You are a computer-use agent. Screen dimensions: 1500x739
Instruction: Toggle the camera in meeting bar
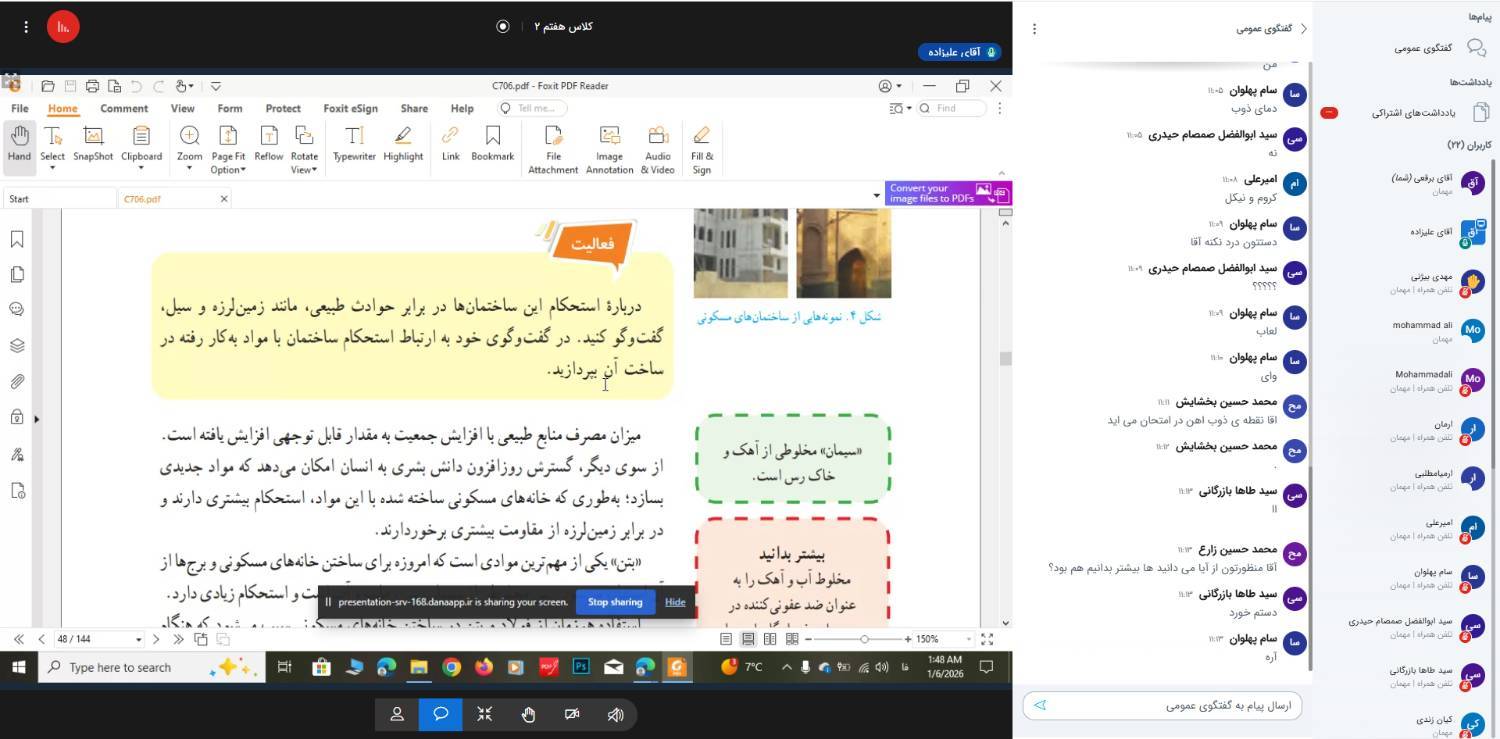coord(572,714)
